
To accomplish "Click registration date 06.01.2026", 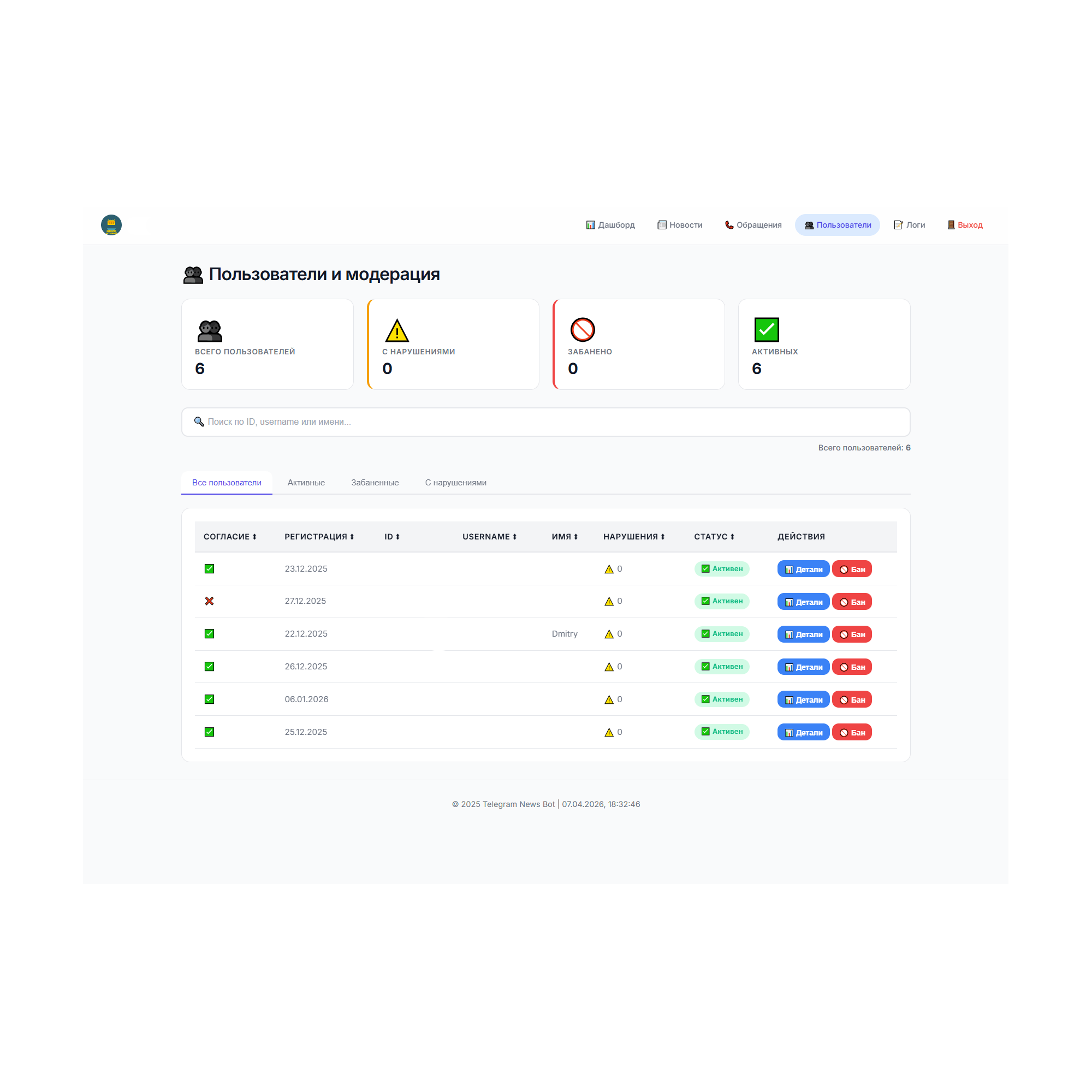I will click(x=306, y=699).
